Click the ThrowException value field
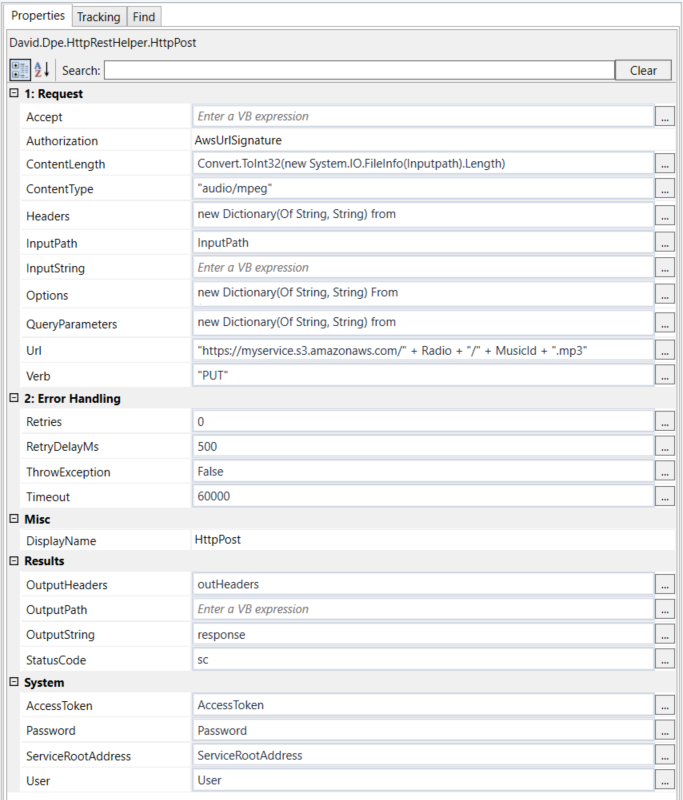Viewport: 683px width, 800px height. (x=422, y=471)
